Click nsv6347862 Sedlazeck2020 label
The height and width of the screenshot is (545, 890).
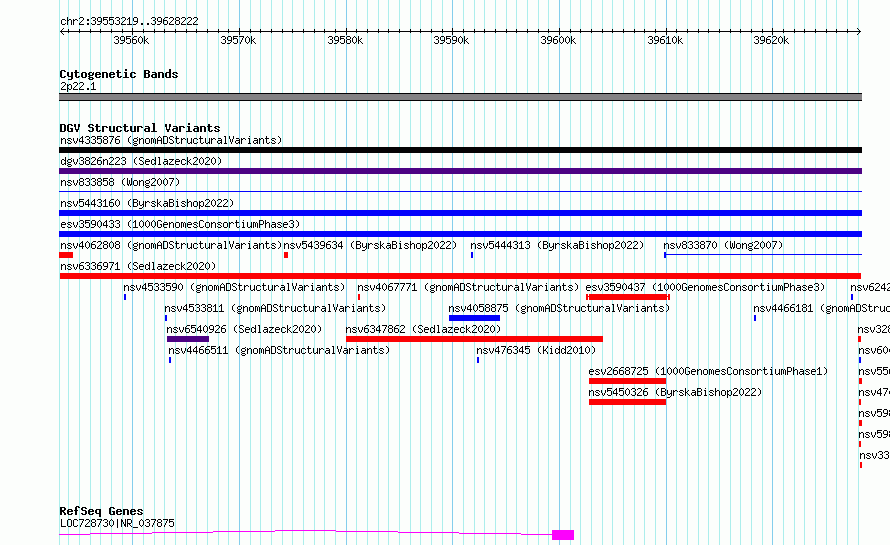click(423, 329)
